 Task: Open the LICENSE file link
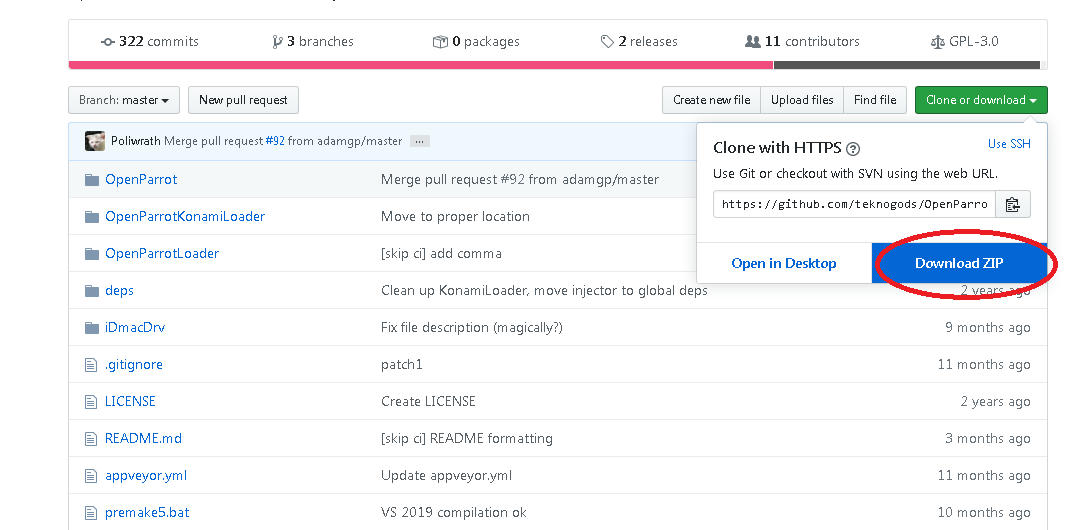(130, 401)
